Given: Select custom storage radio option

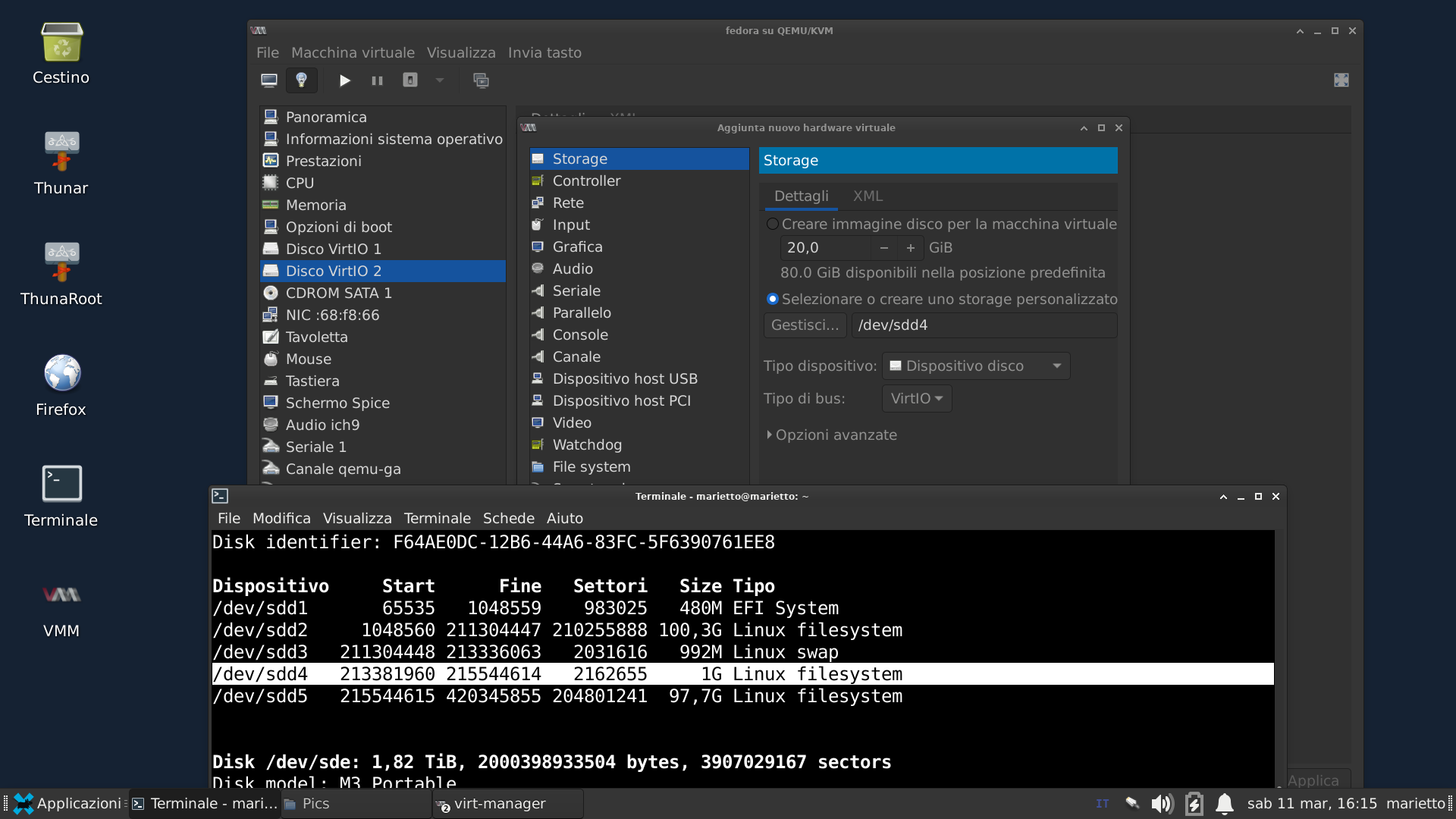Looking at the screenshot, I should (773, 299).
